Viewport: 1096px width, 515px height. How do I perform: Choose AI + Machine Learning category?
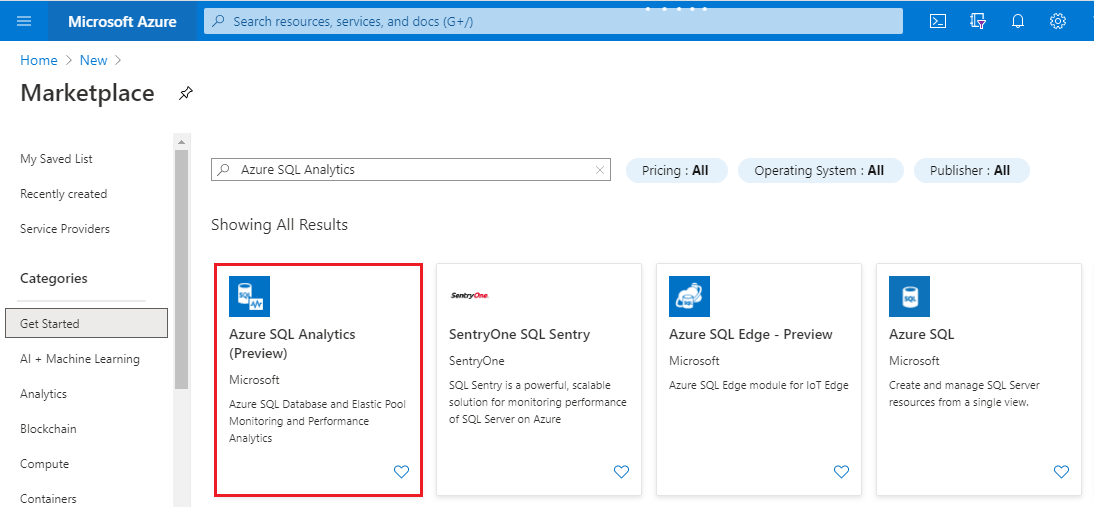(80, 359)
